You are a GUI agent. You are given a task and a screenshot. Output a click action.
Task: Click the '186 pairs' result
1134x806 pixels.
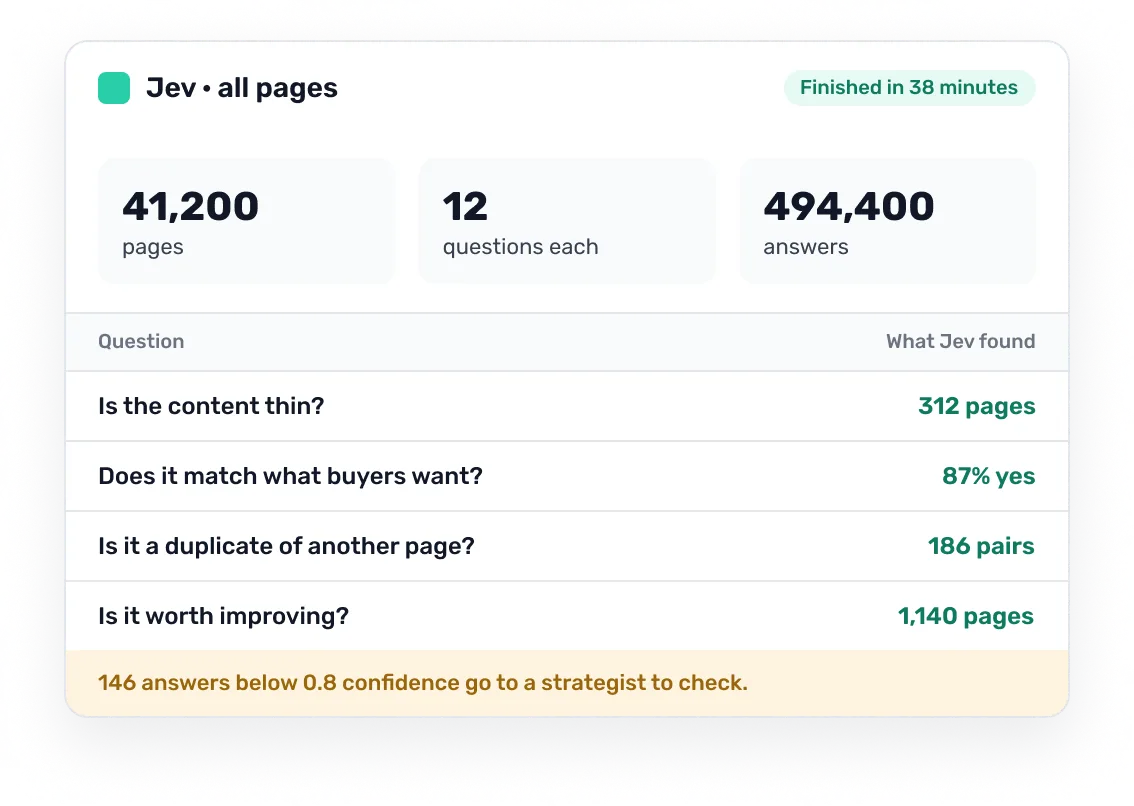pyautogui.click(x=981, y=546)
